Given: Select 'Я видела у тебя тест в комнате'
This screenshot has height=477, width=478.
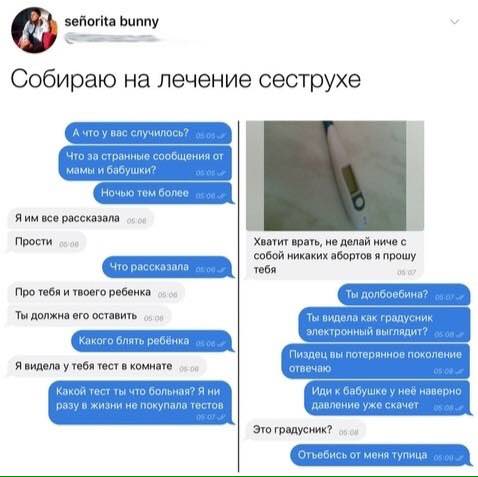Looking at the screenshot, I should click(107, 366).
